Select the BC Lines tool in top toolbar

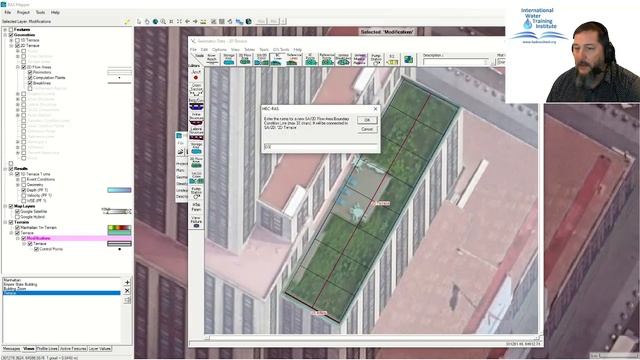(x=278, y=59)
